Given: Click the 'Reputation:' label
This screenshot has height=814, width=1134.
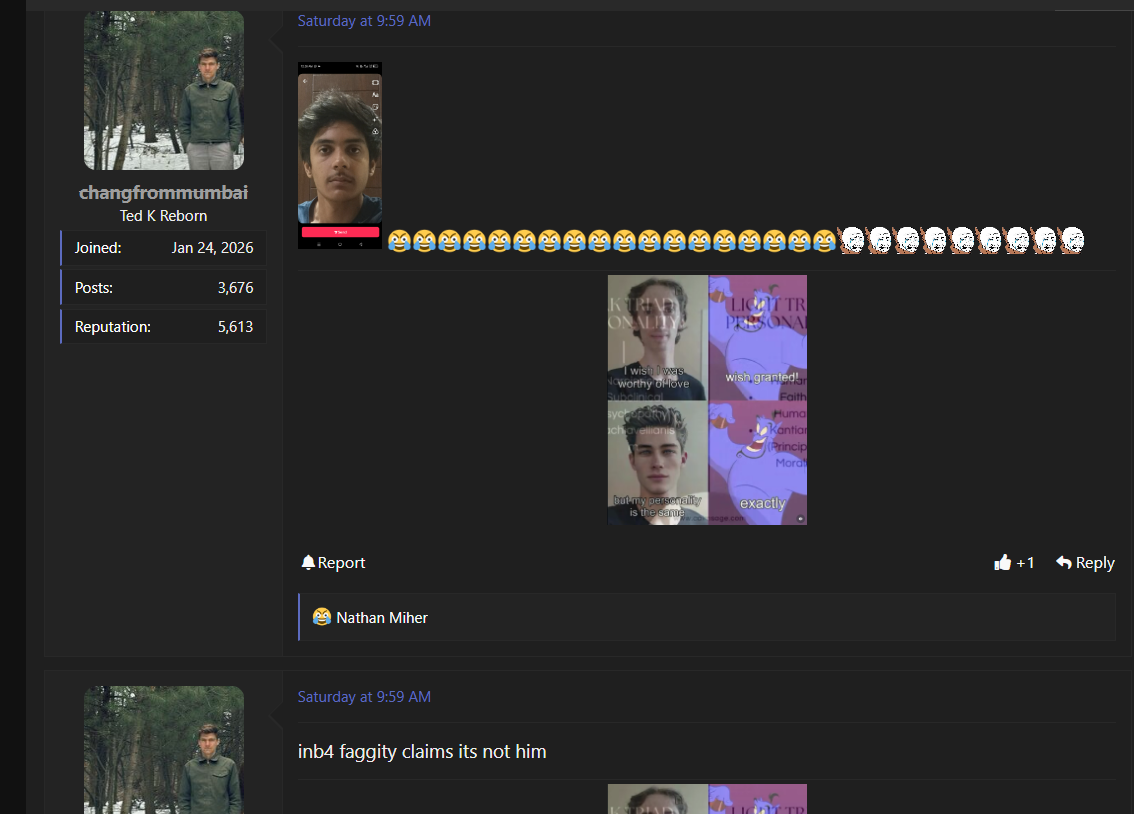Looking at the screenshot, I should (113, 327).
